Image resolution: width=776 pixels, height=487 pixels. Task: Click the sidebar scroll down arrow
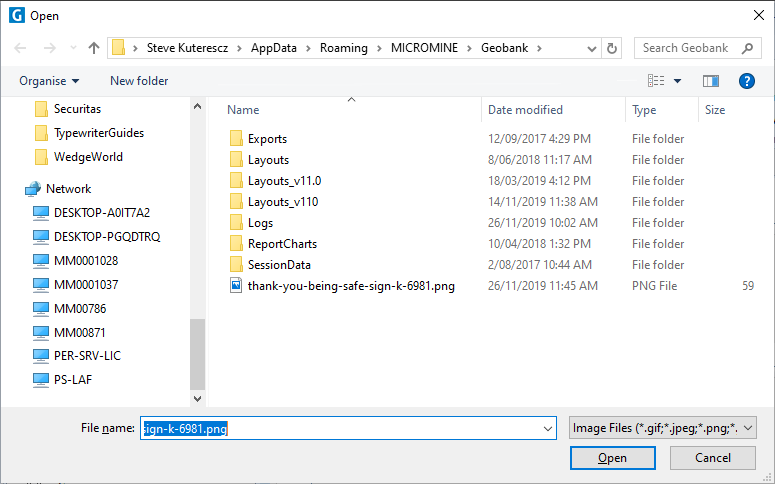197,398
